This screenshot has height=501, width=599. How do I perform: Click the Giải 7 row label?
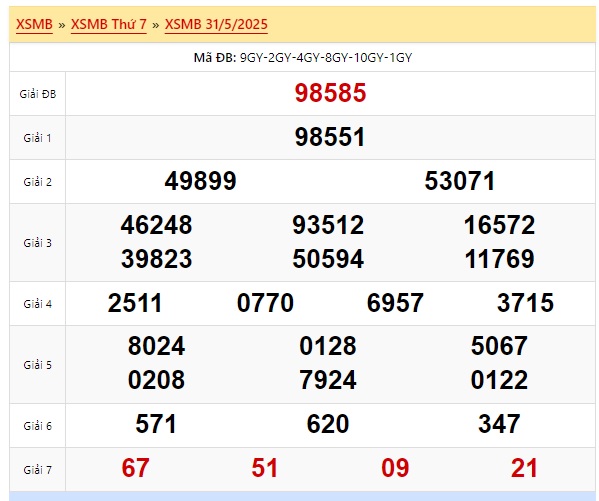click(37, 470)
